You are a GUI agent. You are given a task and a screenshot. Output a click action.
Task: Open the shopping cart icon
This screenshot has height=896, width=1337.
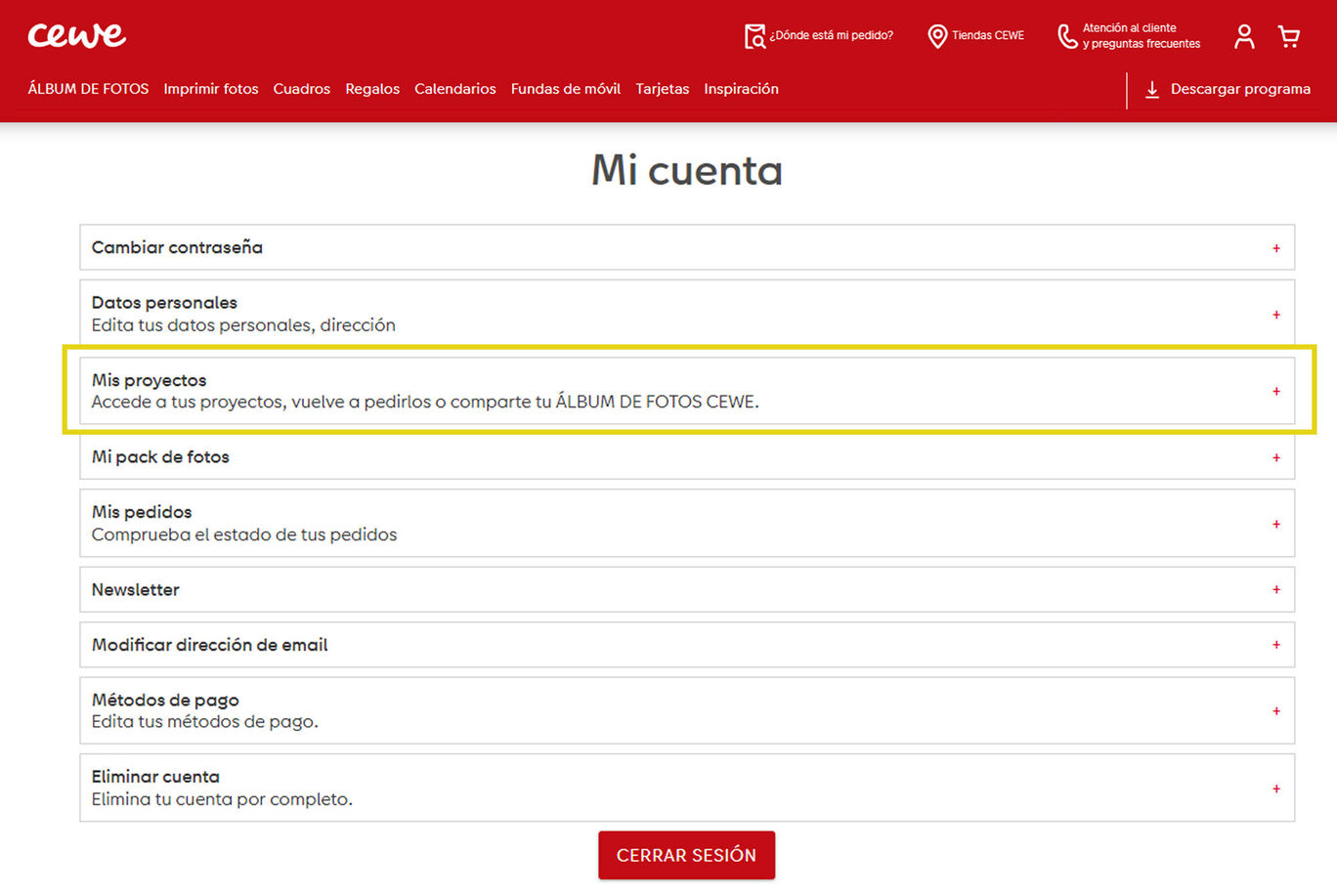pos(1288,35)
